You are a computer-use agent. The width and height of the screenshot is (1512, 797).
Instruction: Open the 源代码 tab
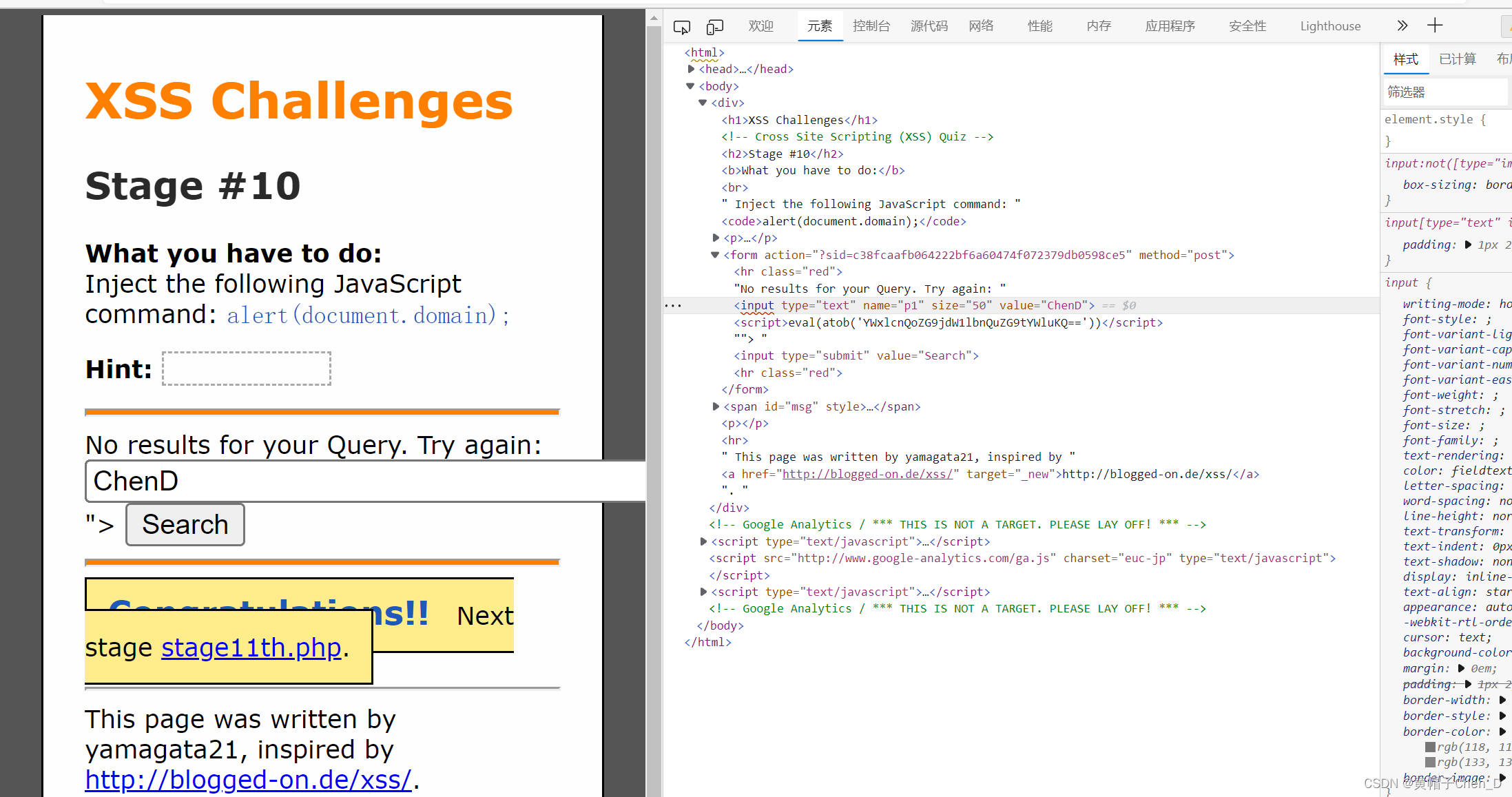click(929, 26)
